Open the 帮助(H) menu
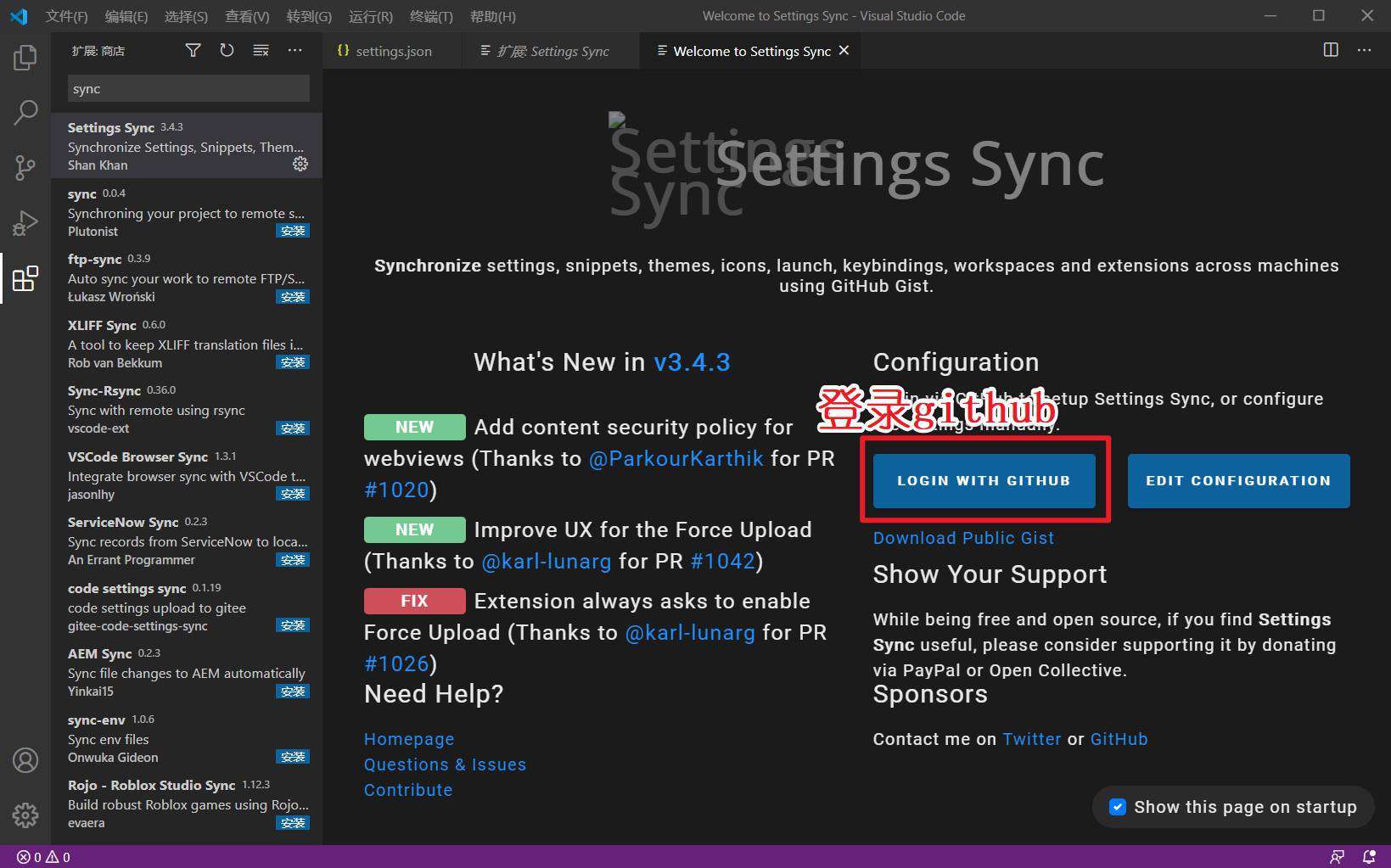The height and width of the screenshot is (868, 1391). tap(492, 16)
